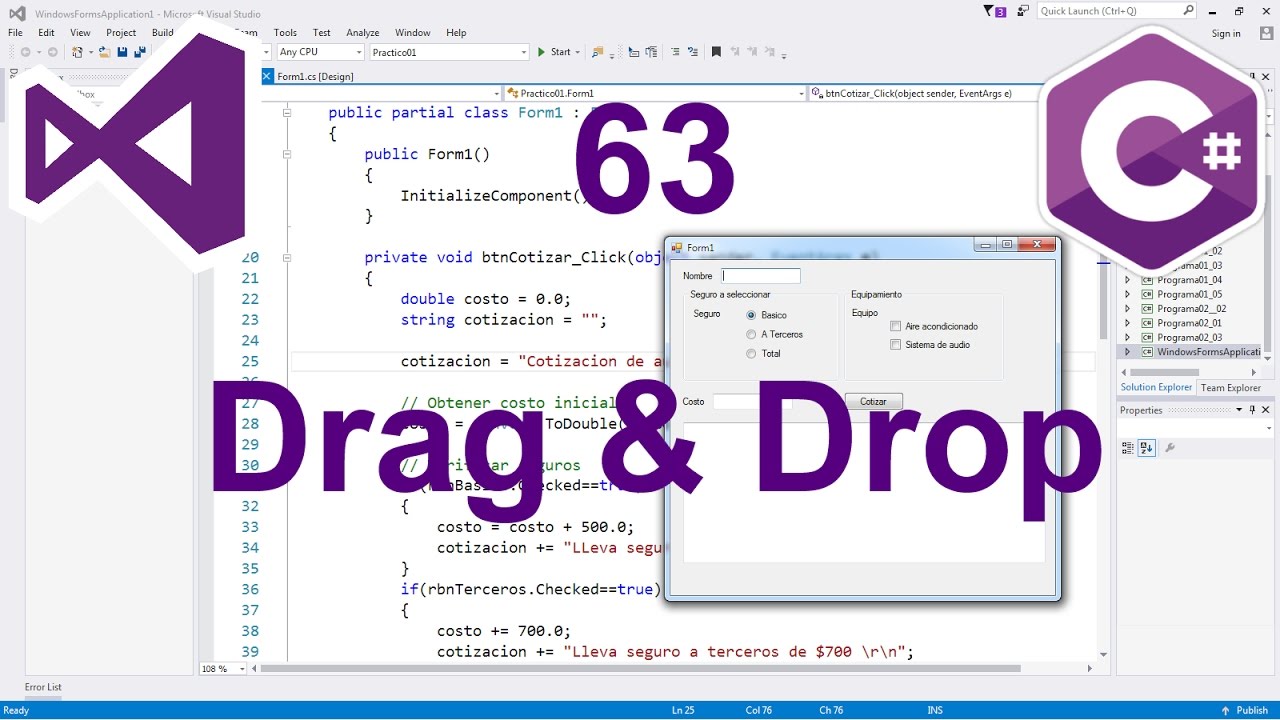
Task: Switch to the Team Explorer tab
Action: [1230, 388]
